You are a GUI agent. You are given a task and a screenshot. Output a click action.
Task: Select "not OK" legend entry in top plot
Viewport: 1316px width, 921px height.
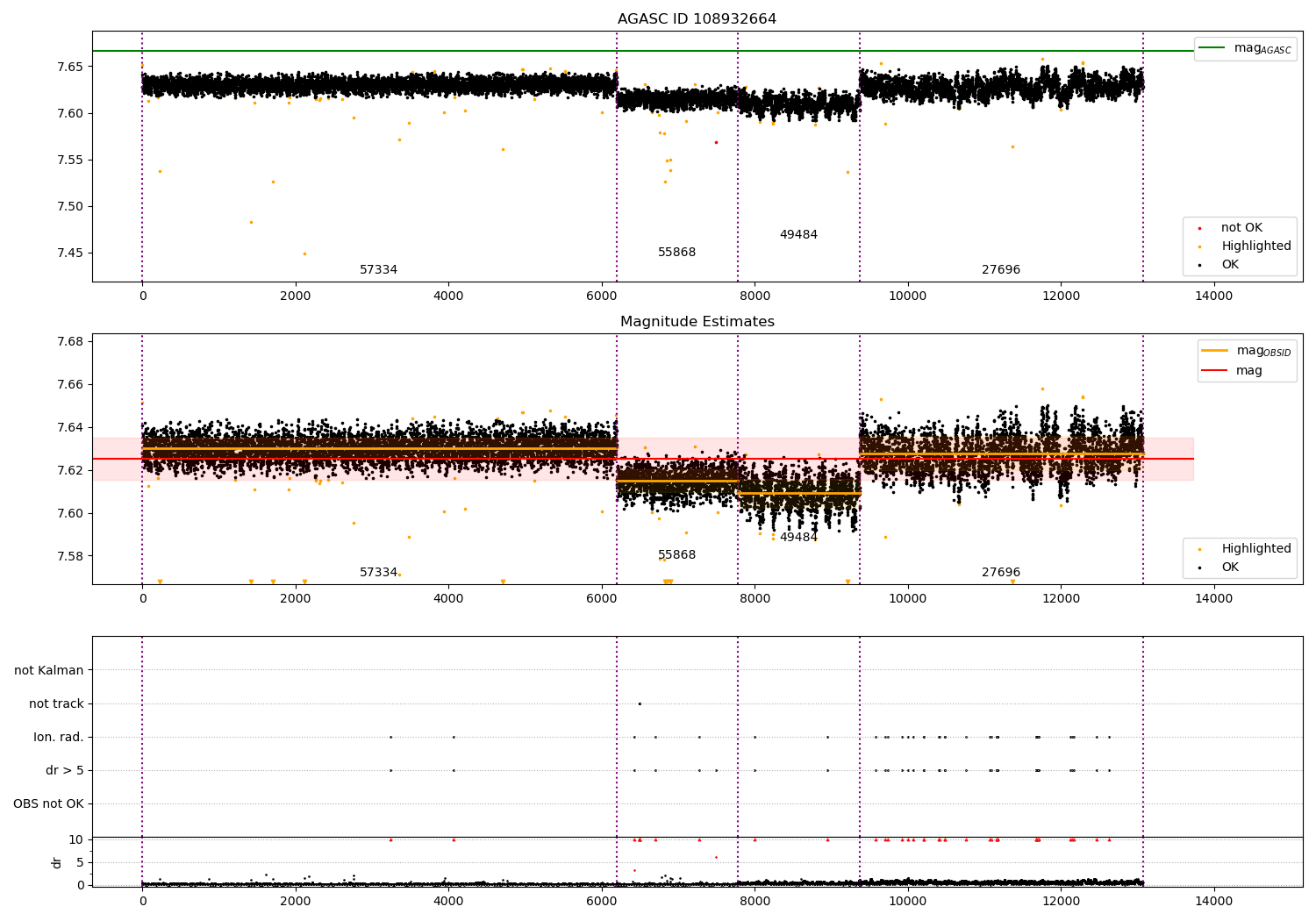click(1241, 228)
